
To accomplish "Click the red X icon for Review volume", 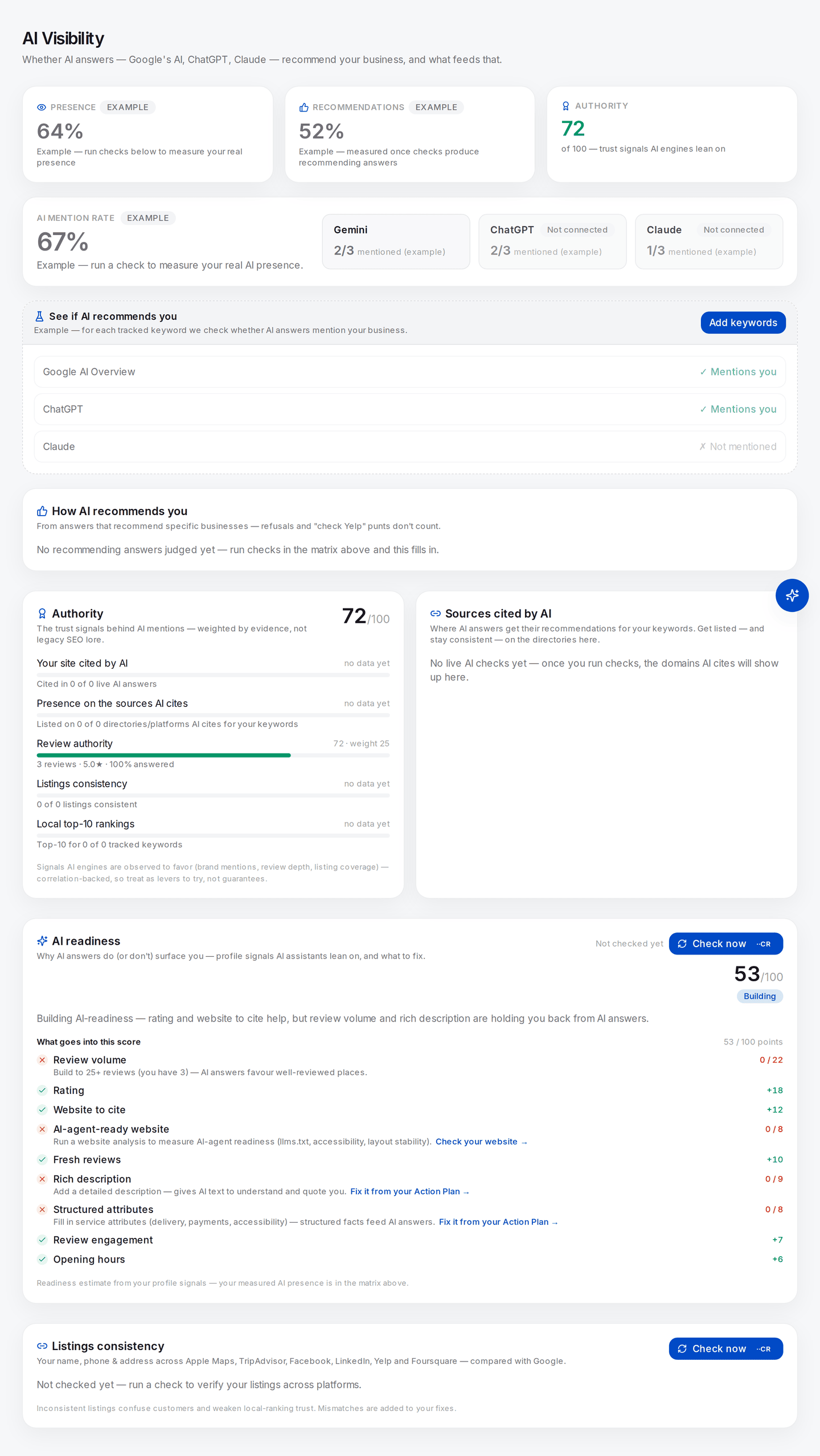I will [42, 1060].
